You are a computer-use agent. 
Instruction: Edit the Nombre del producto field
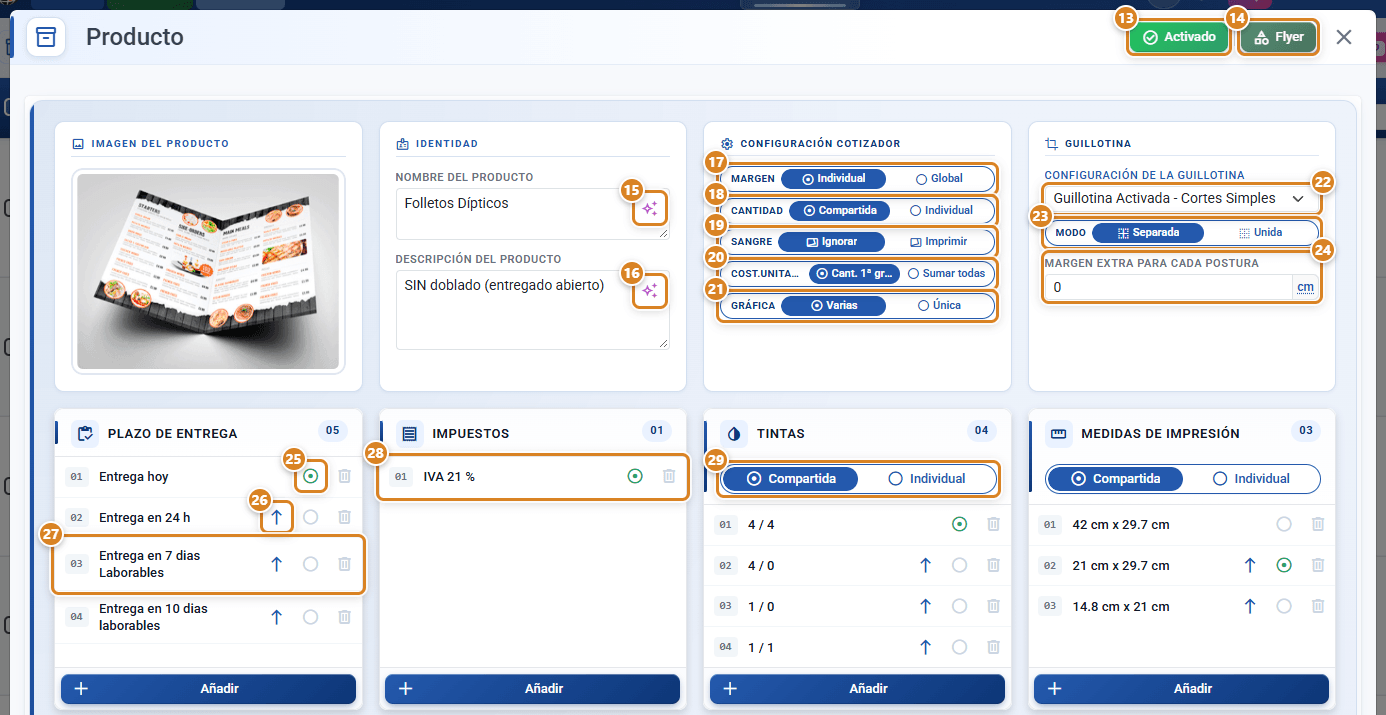(533, 214)
